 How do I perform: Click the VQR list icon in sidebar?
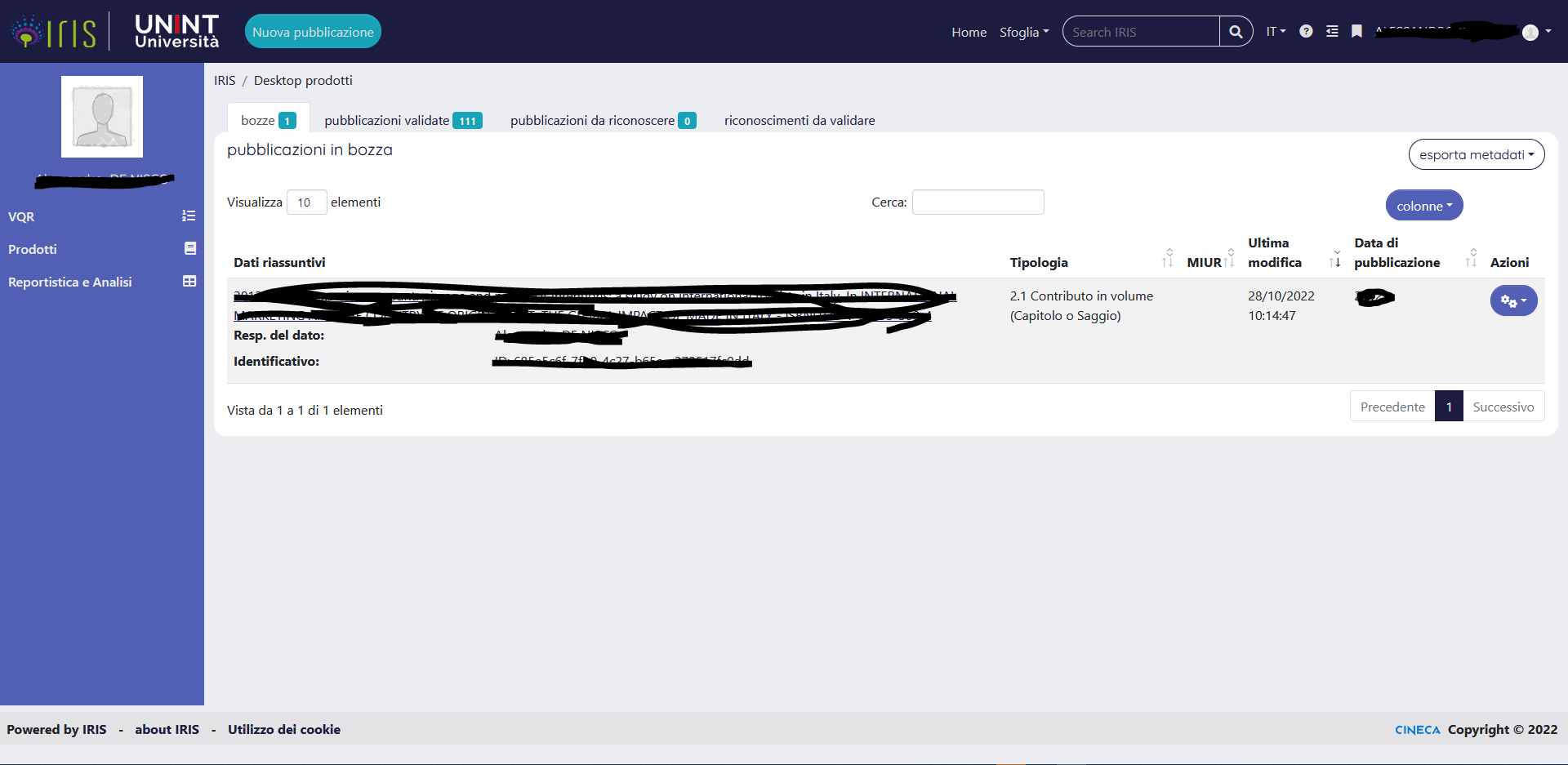189,216
